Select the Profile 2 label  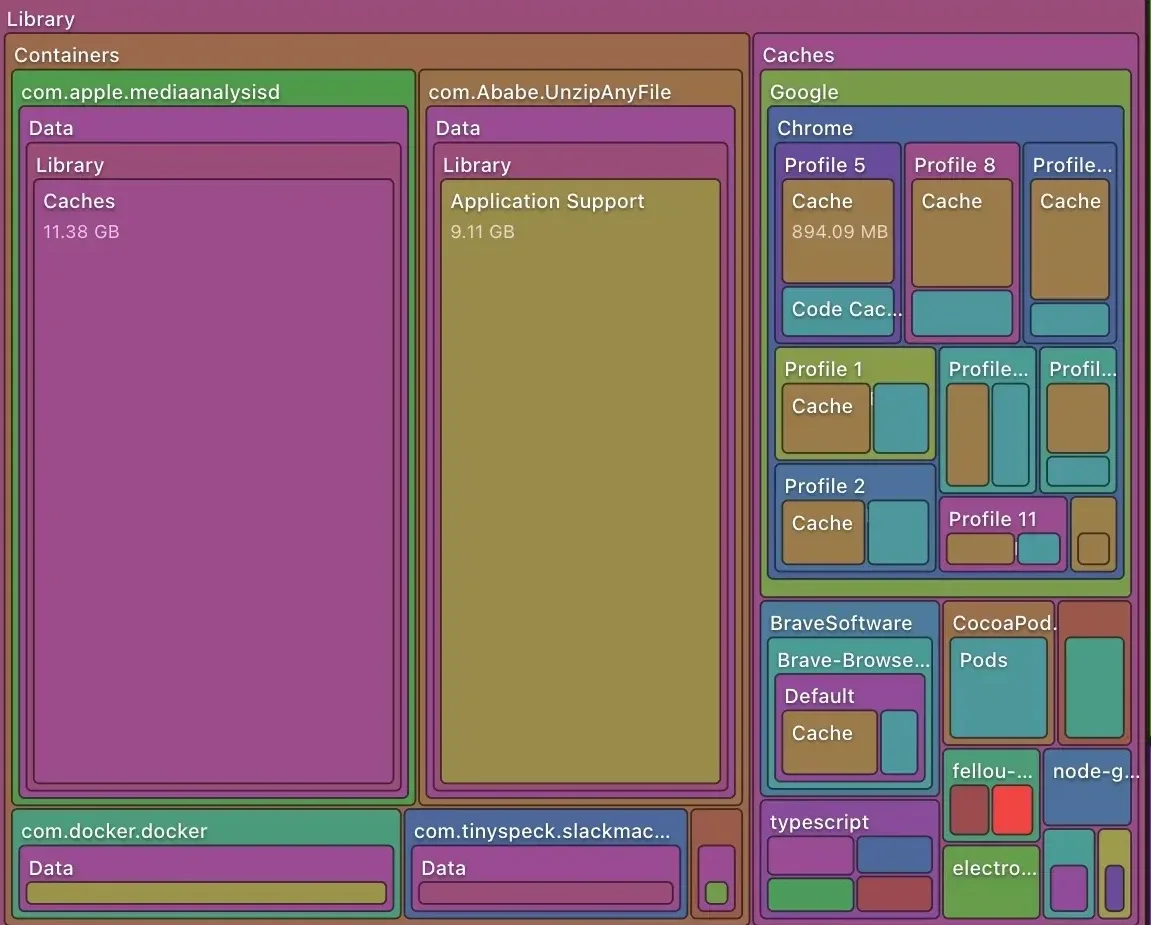824,486
